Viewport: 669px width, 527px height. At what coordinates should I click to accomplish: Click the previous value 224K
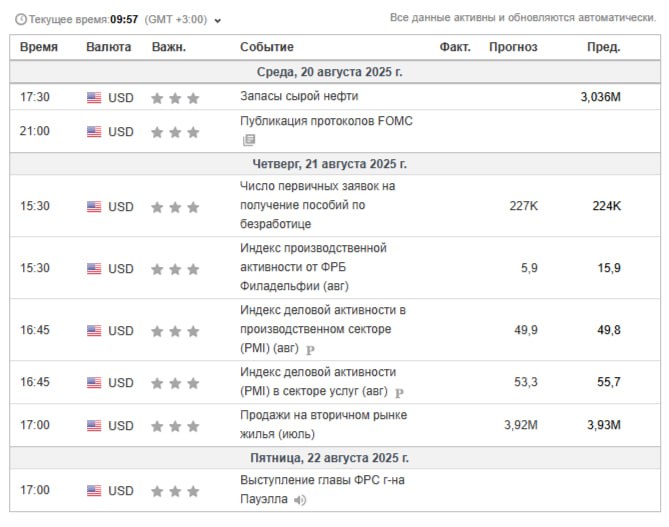(607, 206)
